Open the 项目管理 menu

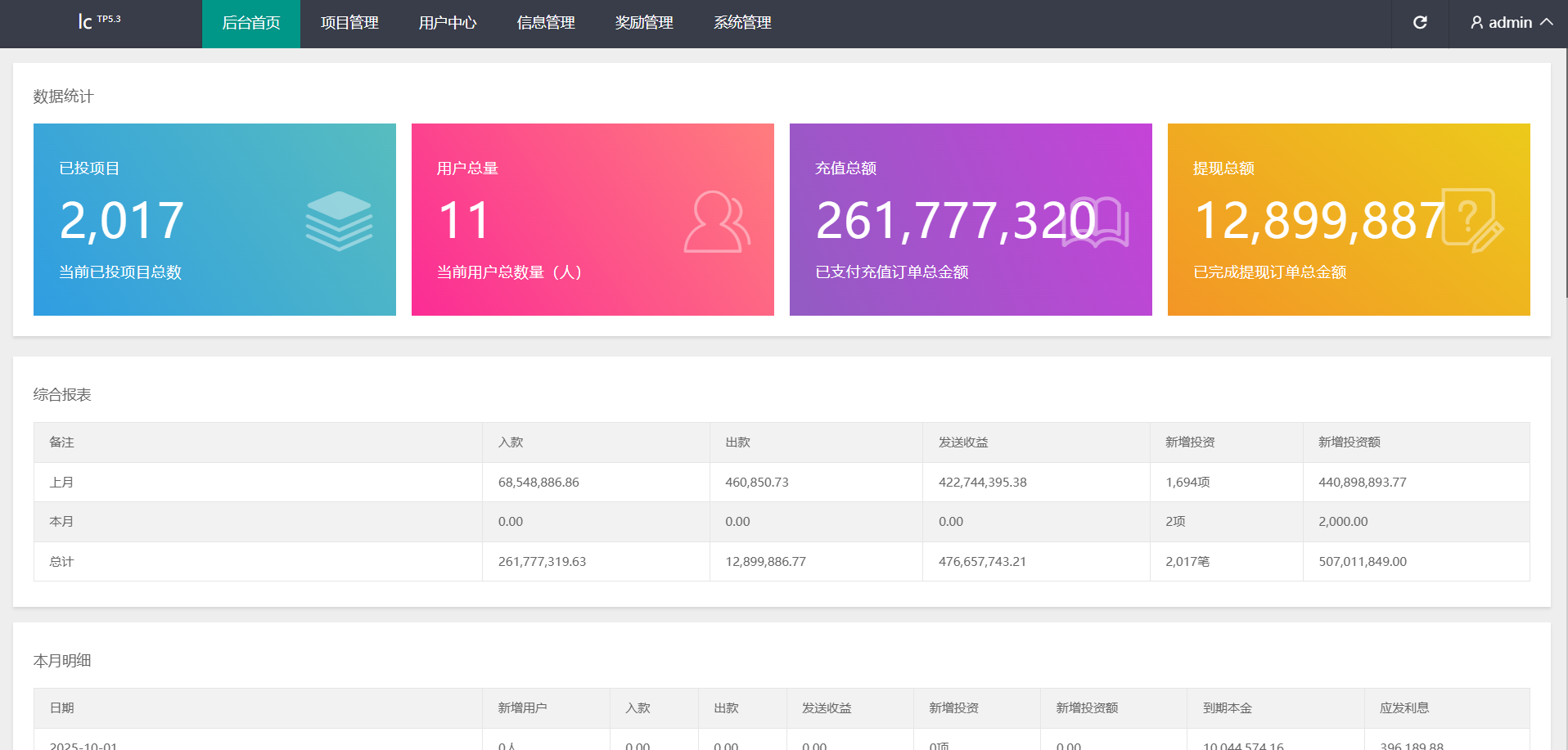click(x=349, y=23)
